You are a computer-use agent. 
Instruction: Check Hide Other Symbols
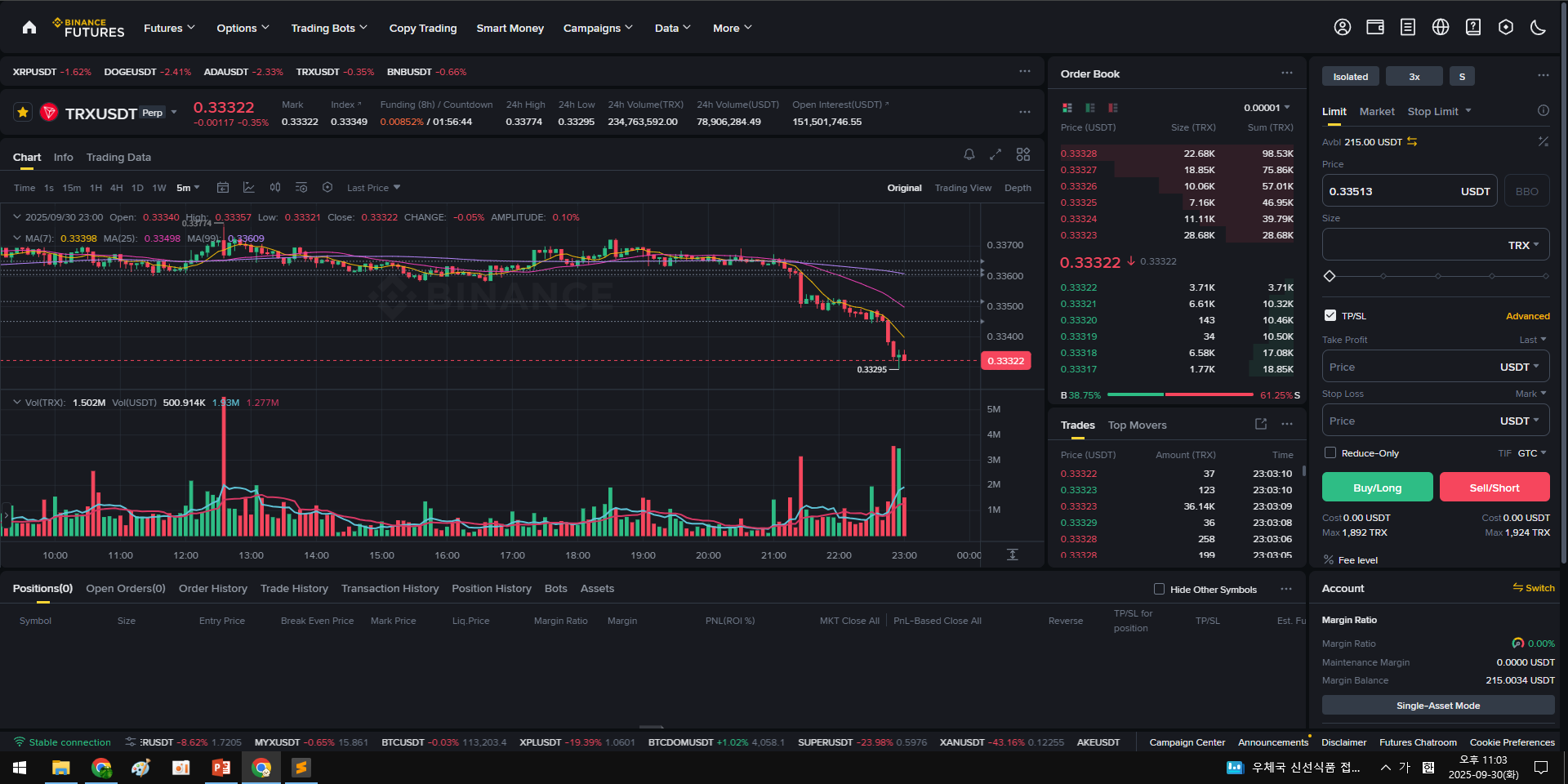point(1159,589)
